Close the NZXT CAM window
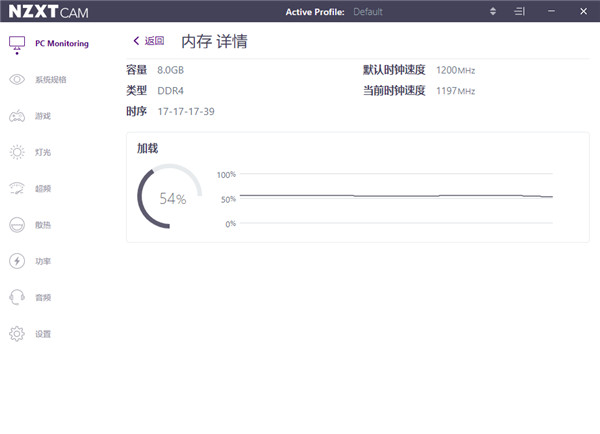This screenshot has width=600, height=434. click(x=583, y=11)
